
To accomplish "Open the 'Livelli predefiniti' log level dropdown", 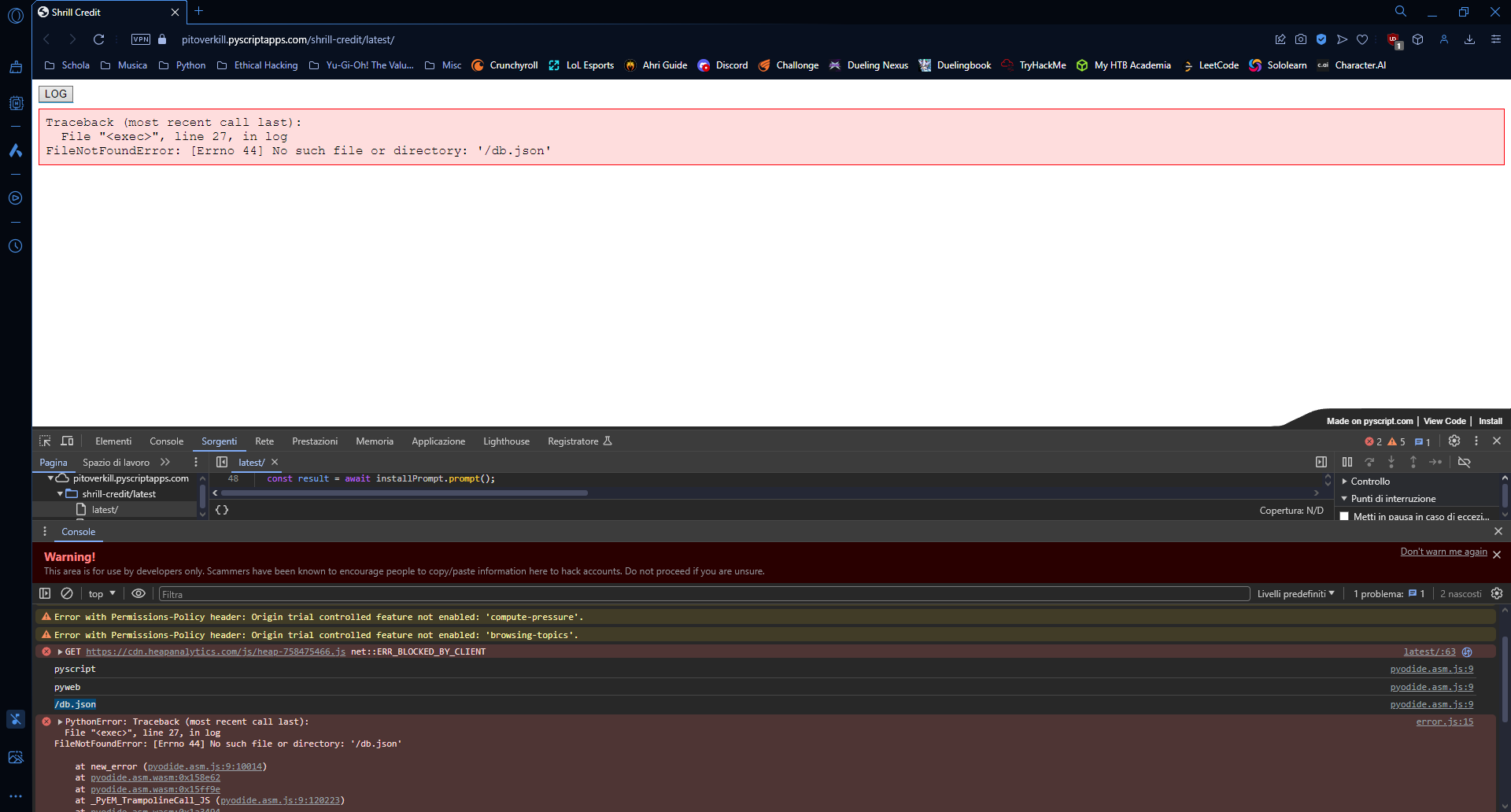I will point(1295,594).
